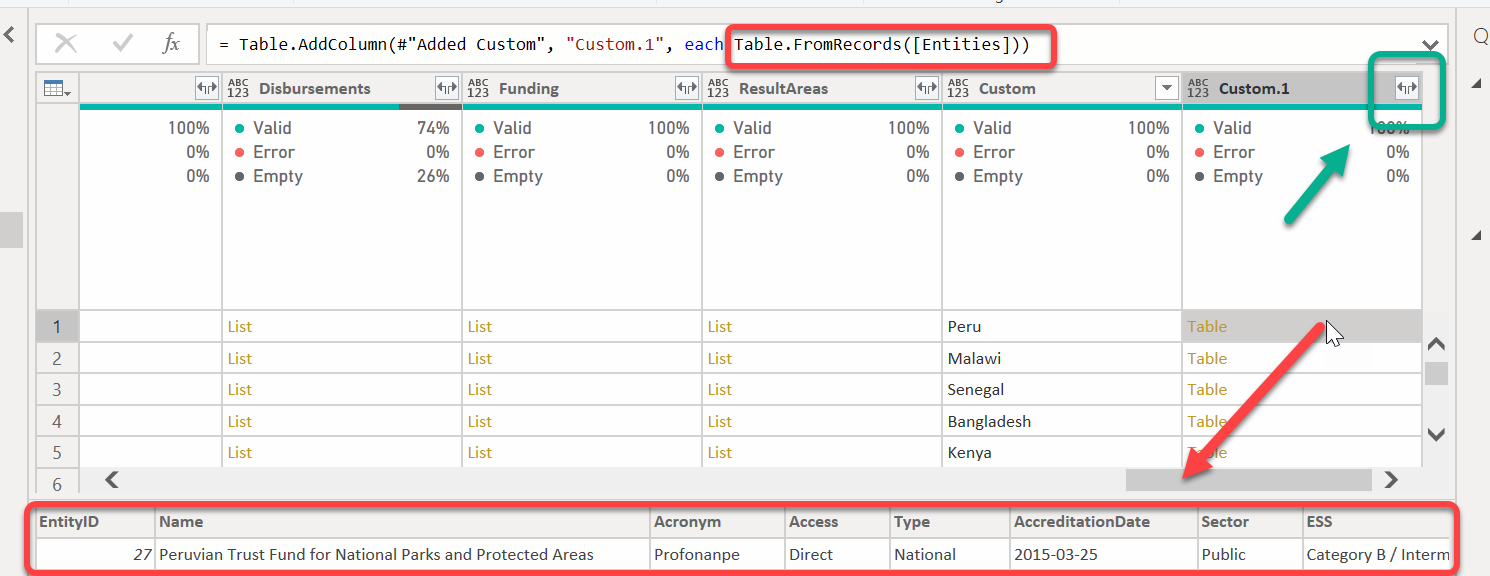Select row number 5
Viewport: 1490px width, 576px height.
[x=57, y=452]
